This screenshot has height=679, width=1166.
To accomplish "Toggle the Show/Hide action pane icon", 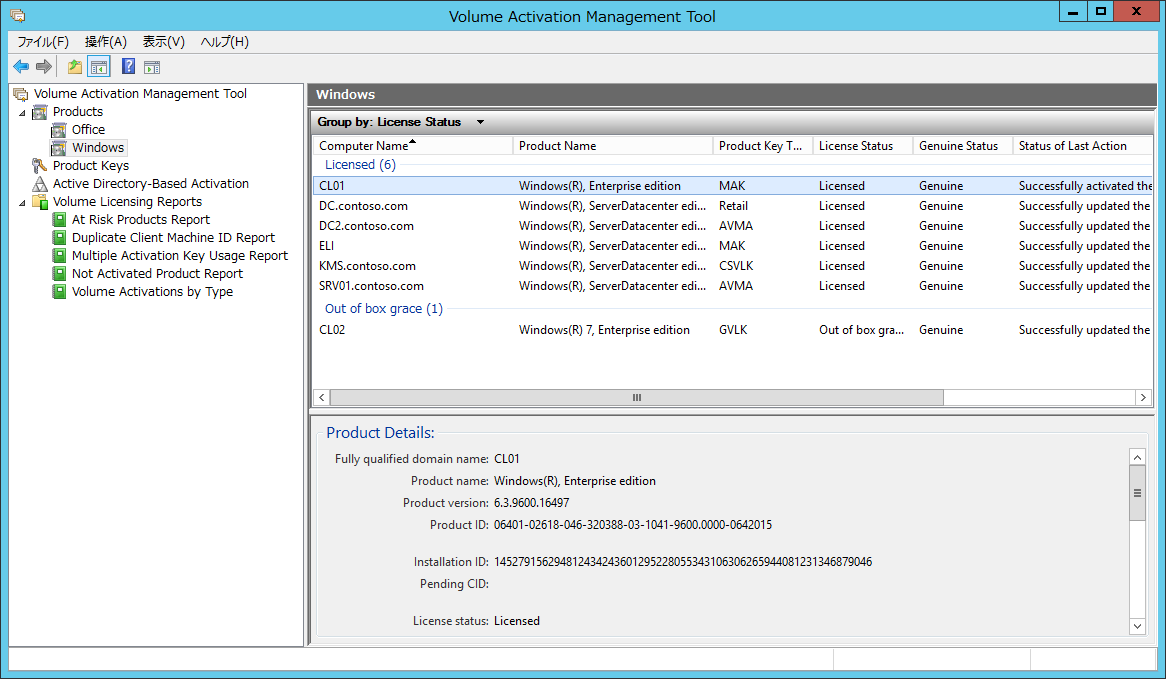I will (152, 68).
